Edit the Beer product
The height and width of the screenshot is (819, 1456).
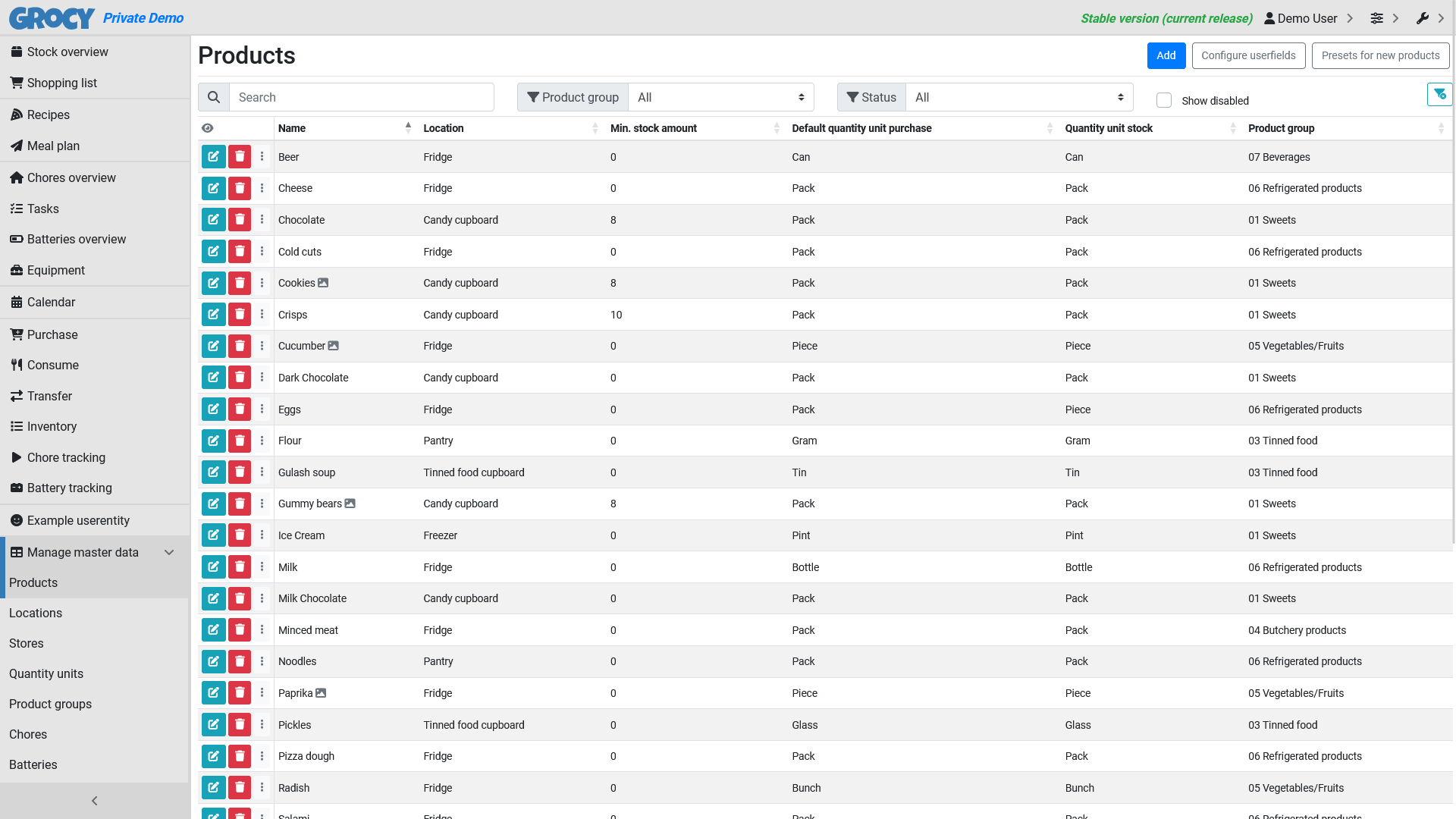214,157
